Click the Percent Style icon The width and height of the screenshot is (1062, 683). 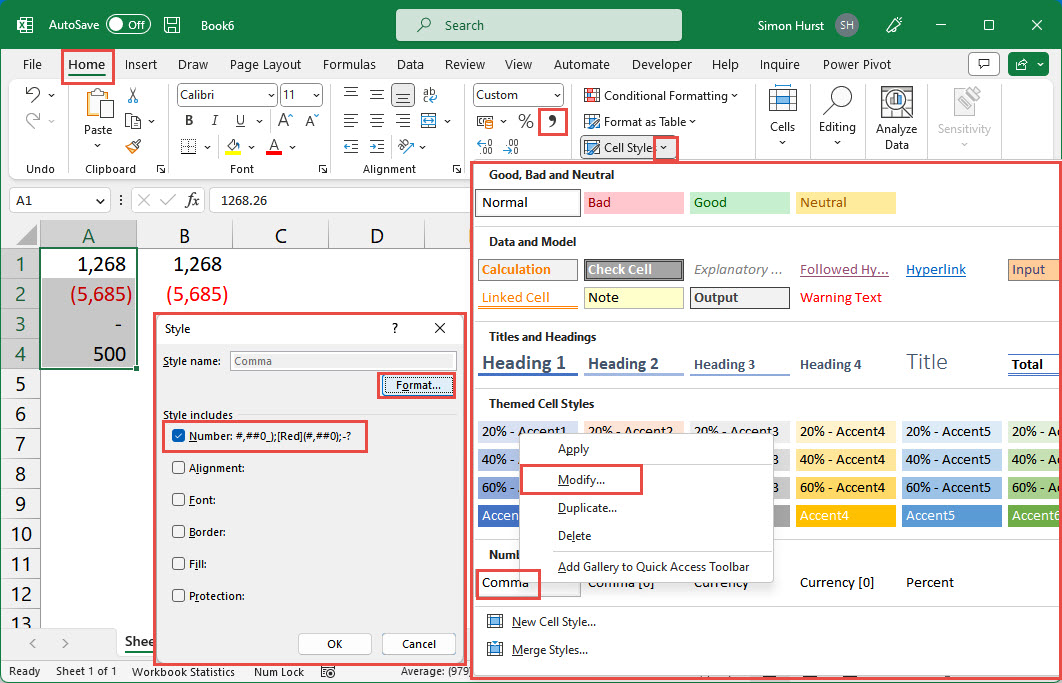[x=525, y=121]
